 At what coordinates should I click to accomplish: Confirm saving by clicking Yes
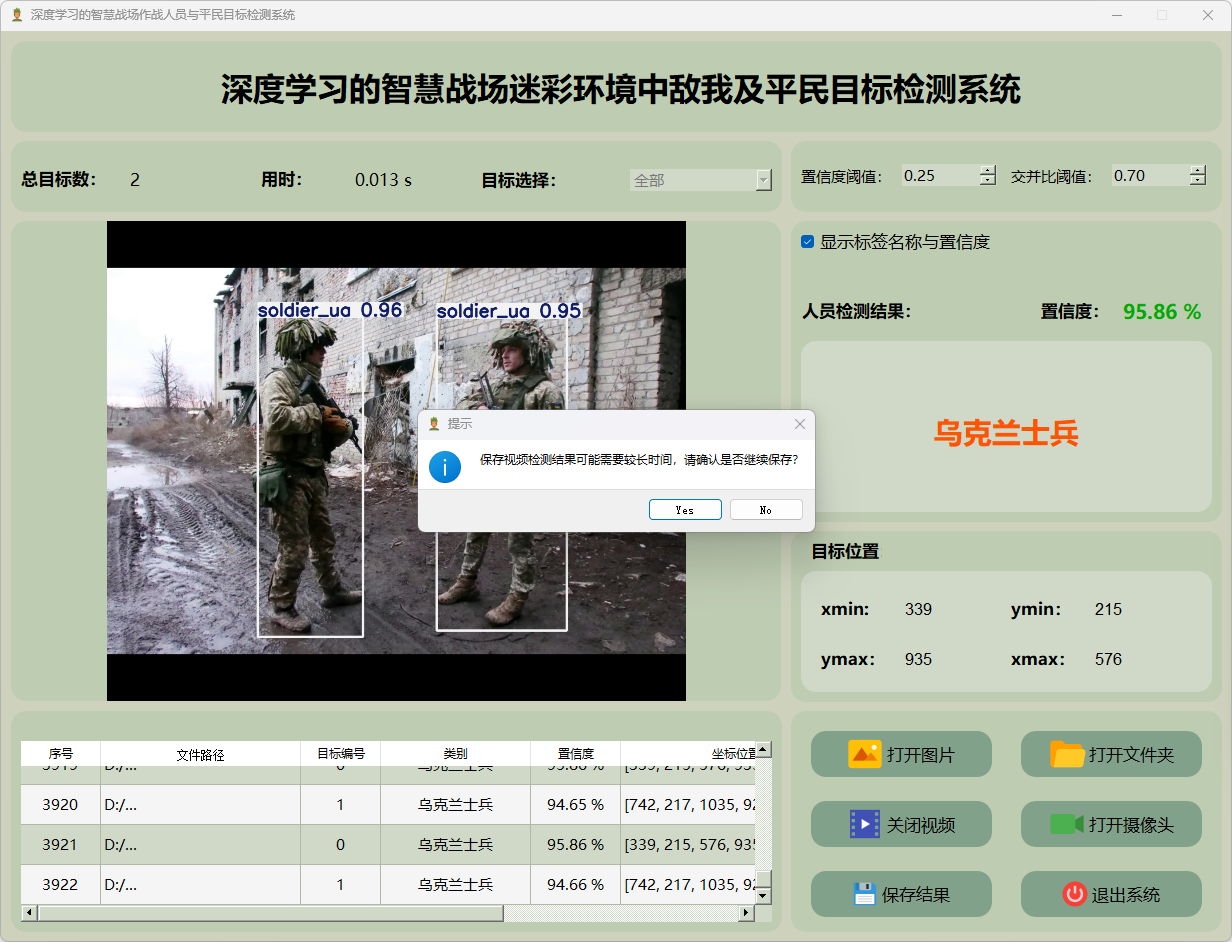[x=685, y=510]
